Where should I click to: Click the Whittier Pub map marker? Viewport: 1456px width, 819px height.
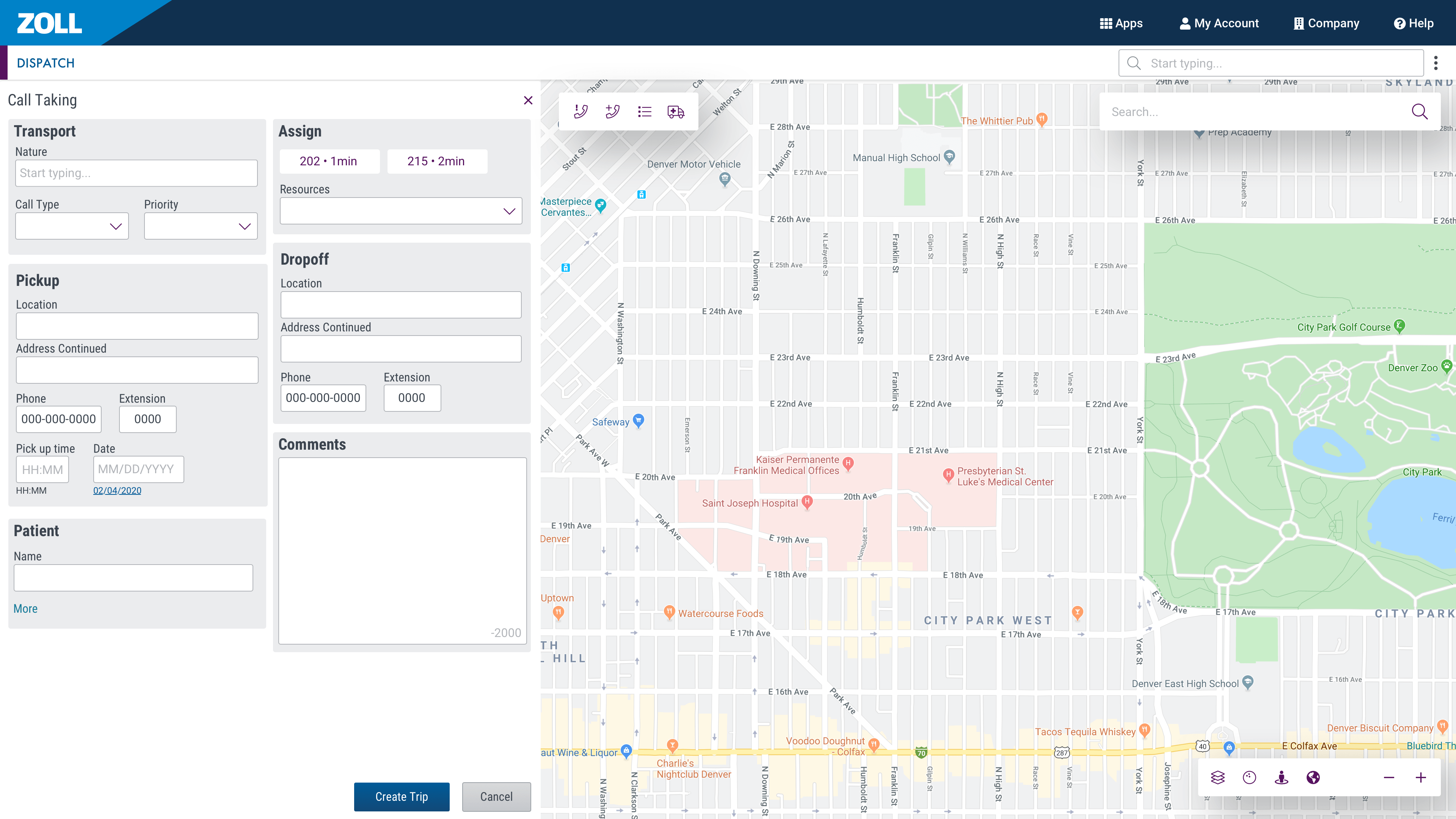pyautogui.click(x=1042, y=119)
